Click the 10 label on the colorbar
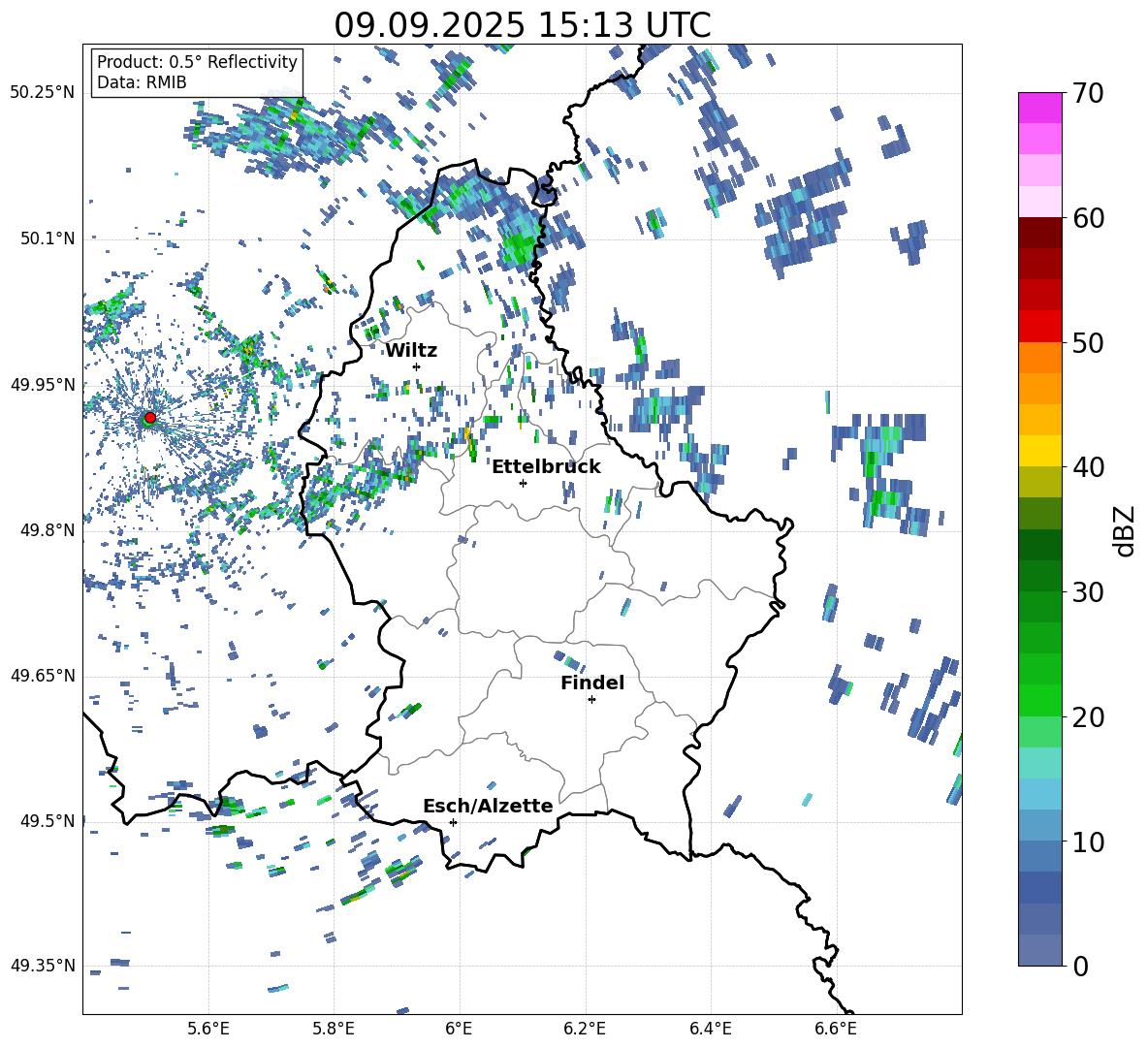The height and width of the screenshot is (1048, 1148). [x=1088, y=842]
